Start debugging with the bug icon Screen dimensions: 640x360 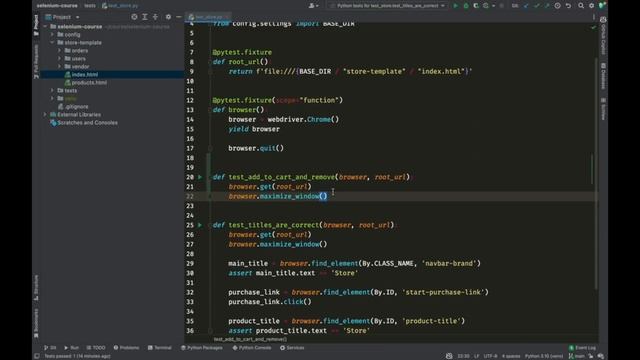(x=466, y=6)
